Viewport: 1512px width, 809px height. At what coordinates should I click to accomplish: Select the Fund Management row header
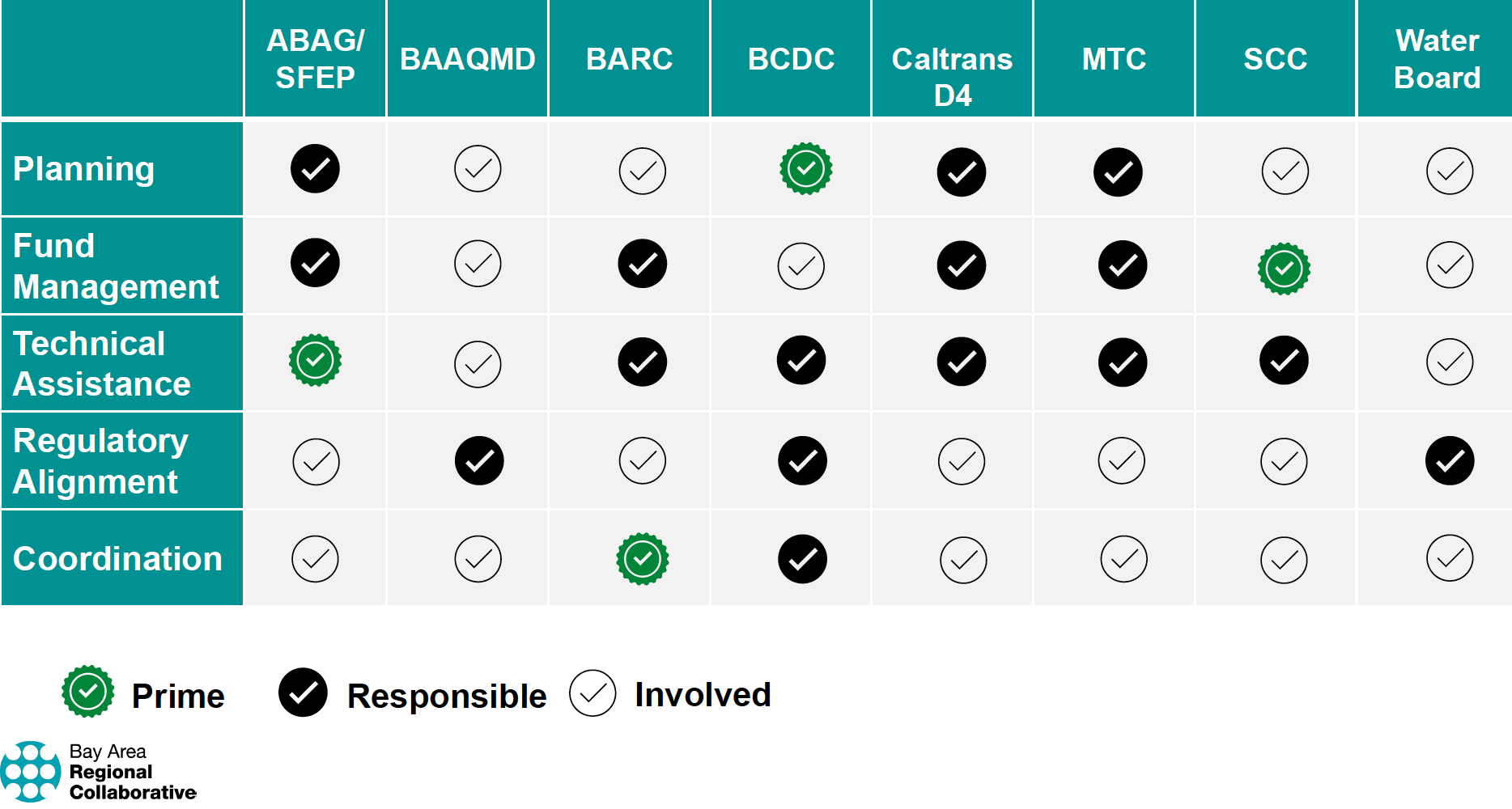pos(122,266)
